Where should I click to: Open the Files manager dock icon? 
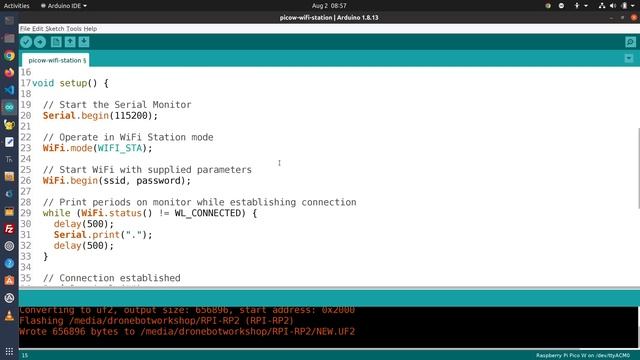coord(9,38)
